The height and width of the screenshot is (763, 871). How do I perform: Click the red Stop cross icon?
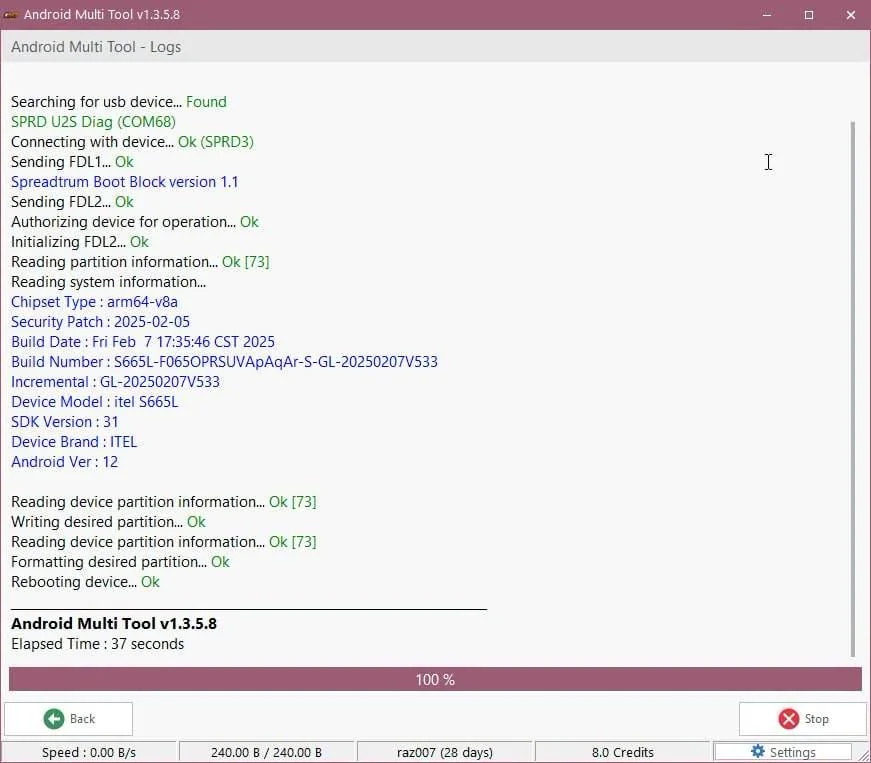788,719
